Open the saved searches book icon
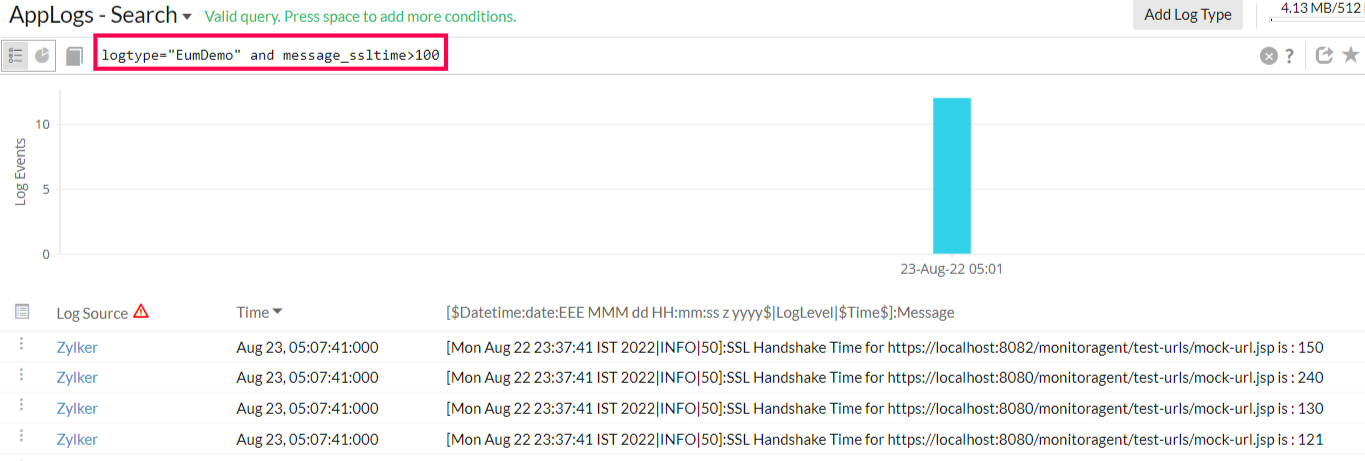The image size is (1365, 461). 75,56
